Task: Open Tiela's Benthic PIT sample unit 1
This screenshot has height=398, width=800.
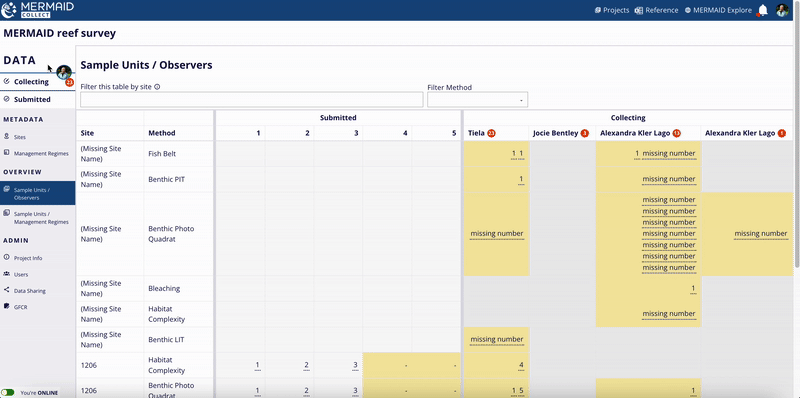Action: 521,179
